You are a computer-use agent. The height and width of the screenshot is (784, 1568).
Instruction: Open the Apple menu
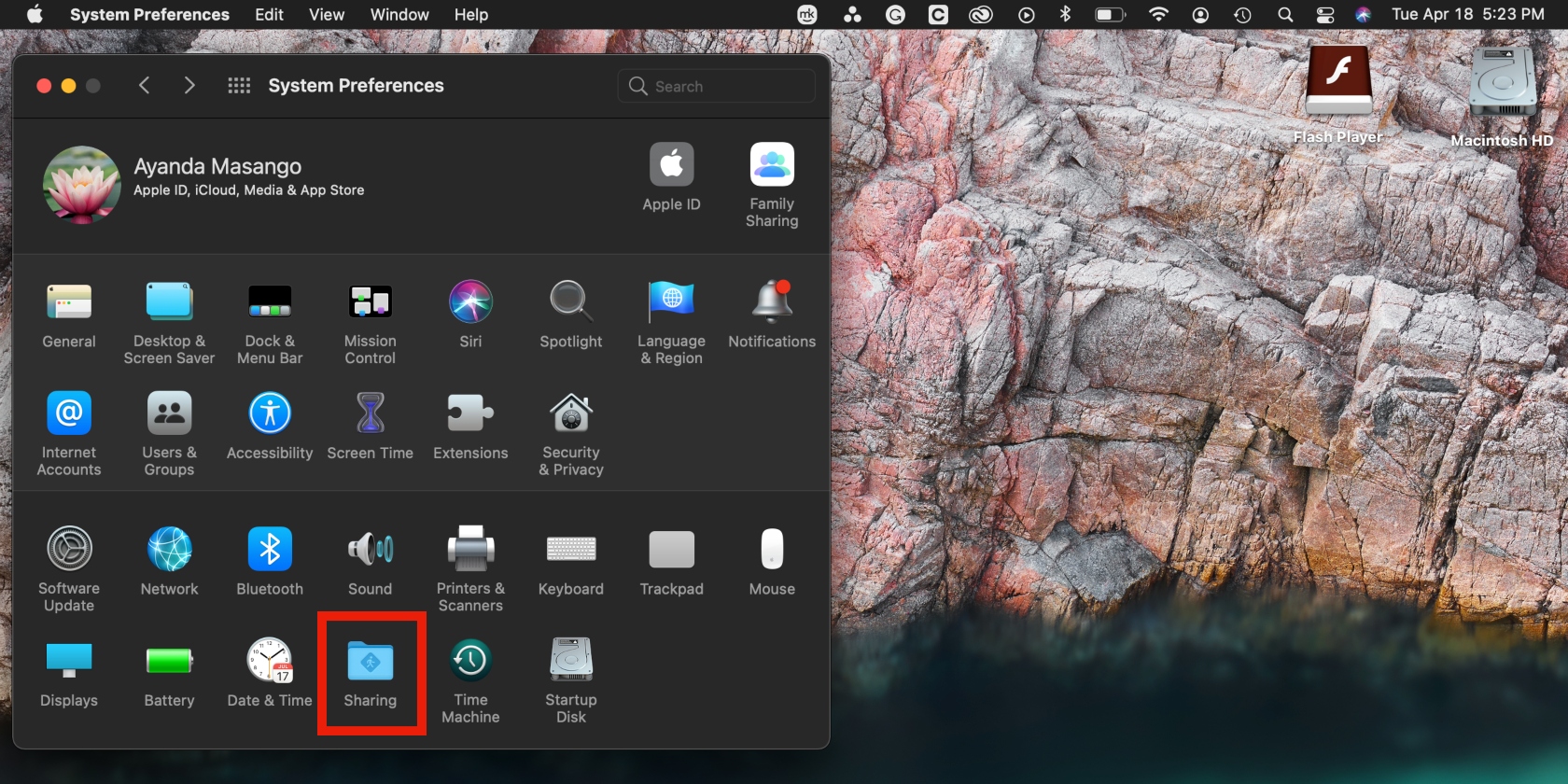[35, 14]
